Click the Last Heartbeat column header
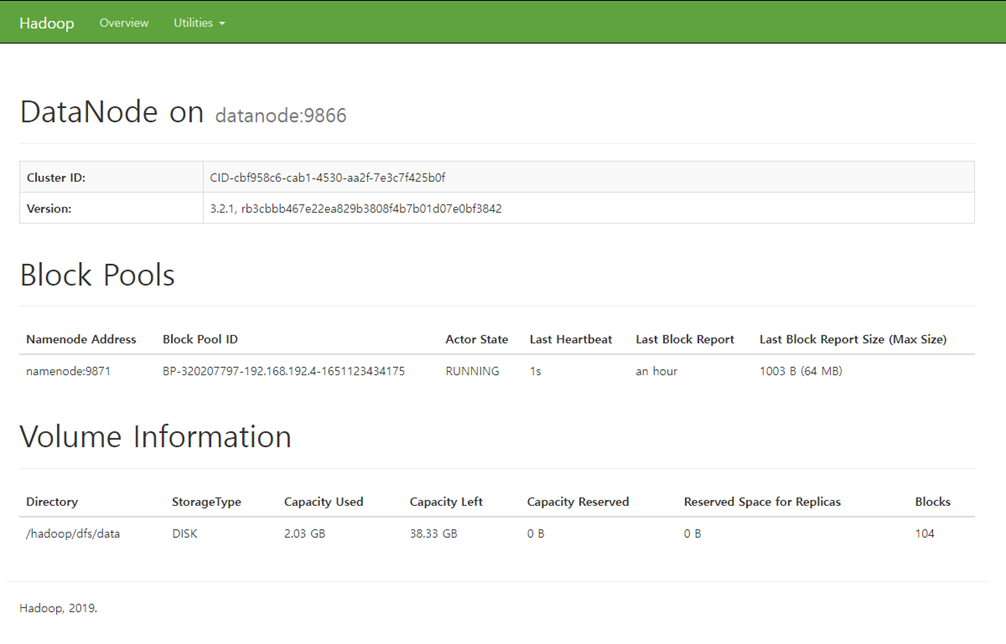This screenshot has width=1006, height=644. coord(571,339)
